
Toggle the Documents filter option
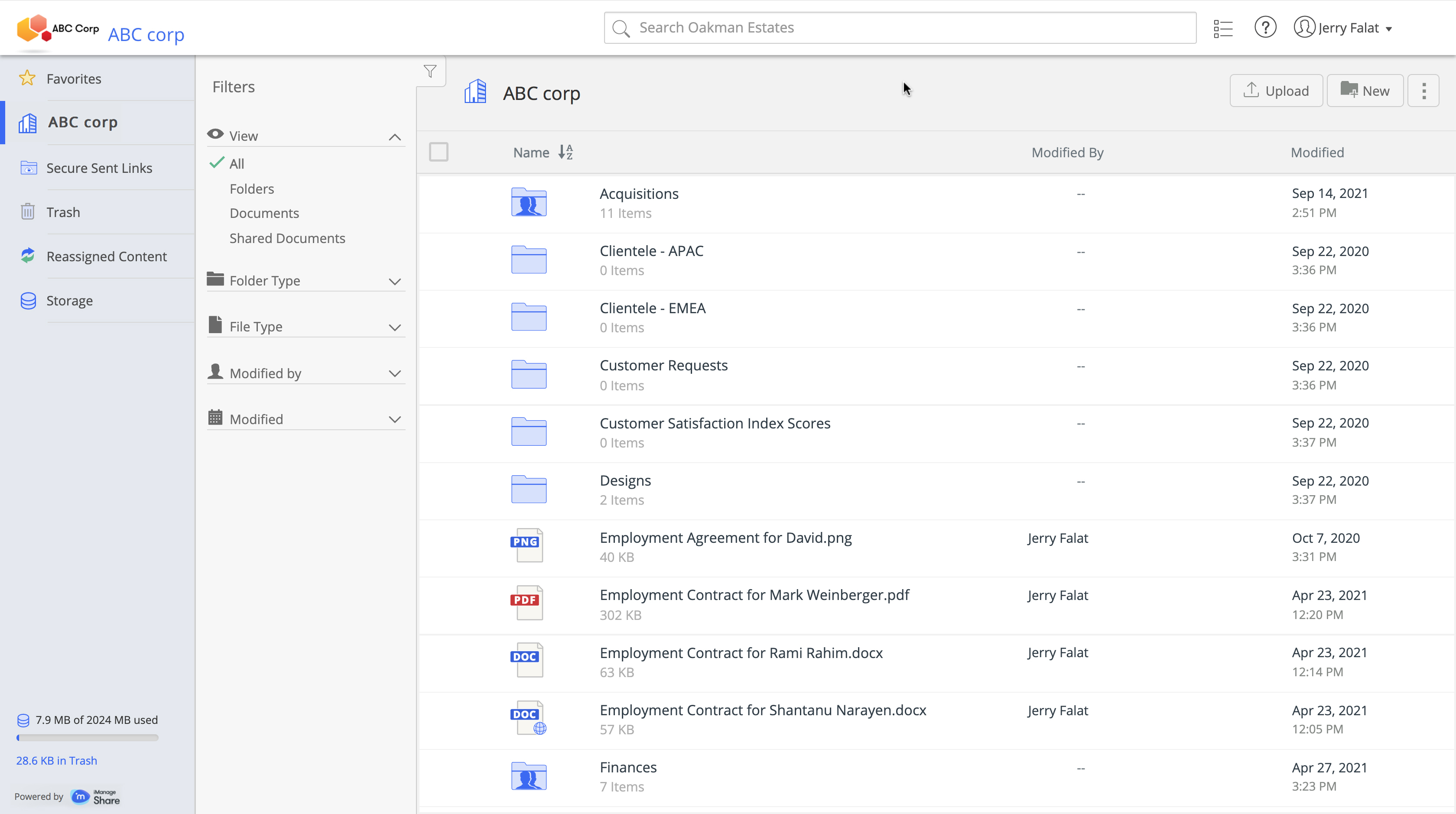click(x=264, y=213)
